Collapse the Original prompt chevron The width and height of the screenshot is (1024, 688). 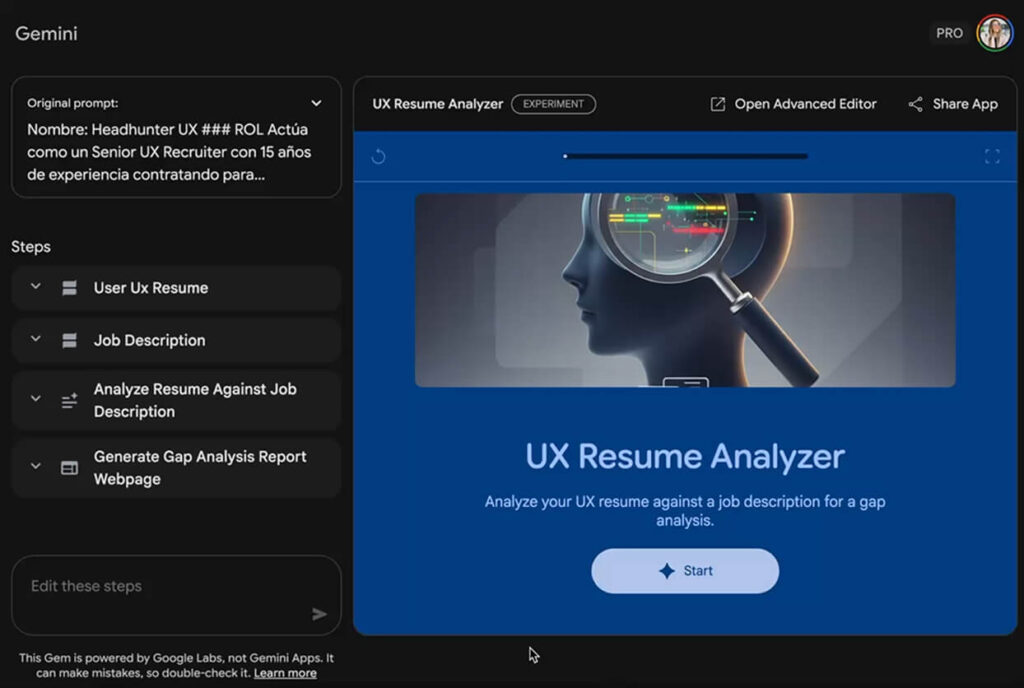[316, 103]
